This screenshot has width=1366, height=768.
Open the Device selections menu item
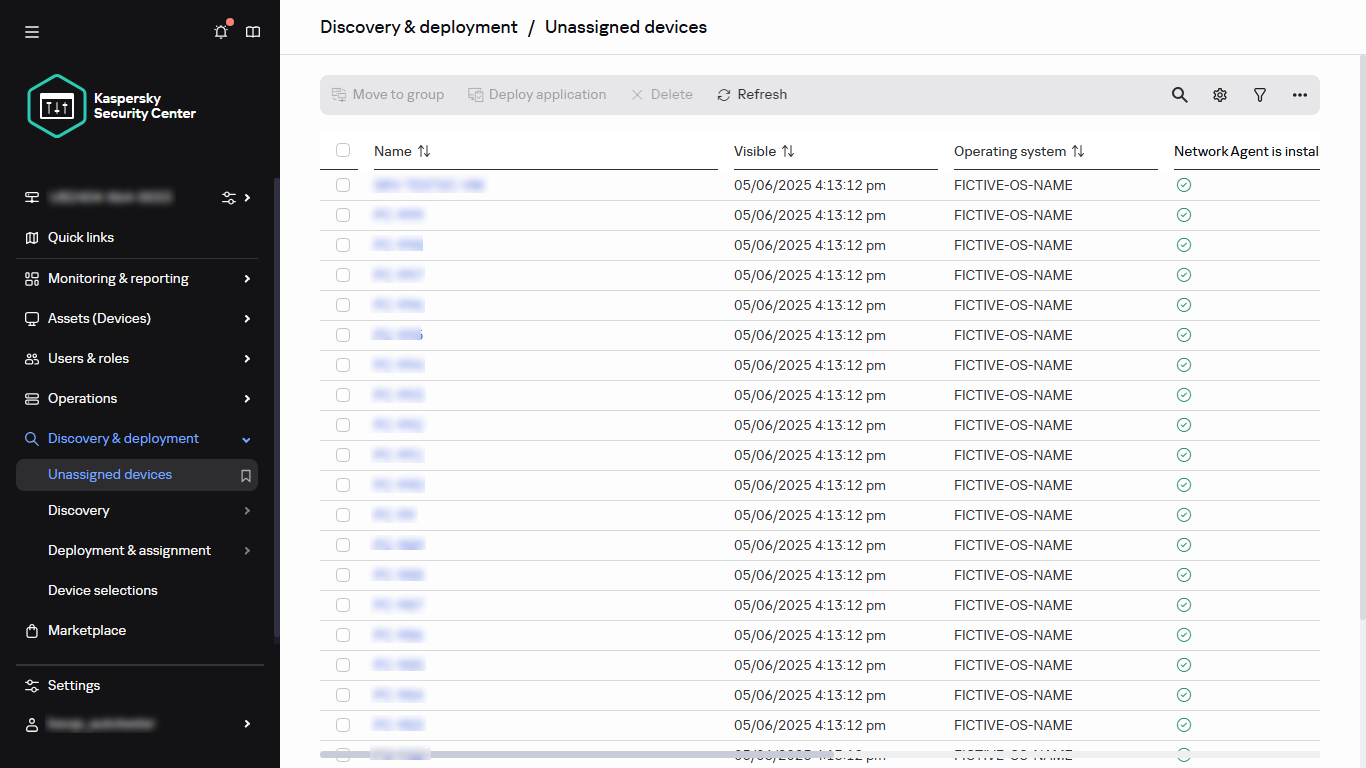pyautogui.click(x=103, y=590)
